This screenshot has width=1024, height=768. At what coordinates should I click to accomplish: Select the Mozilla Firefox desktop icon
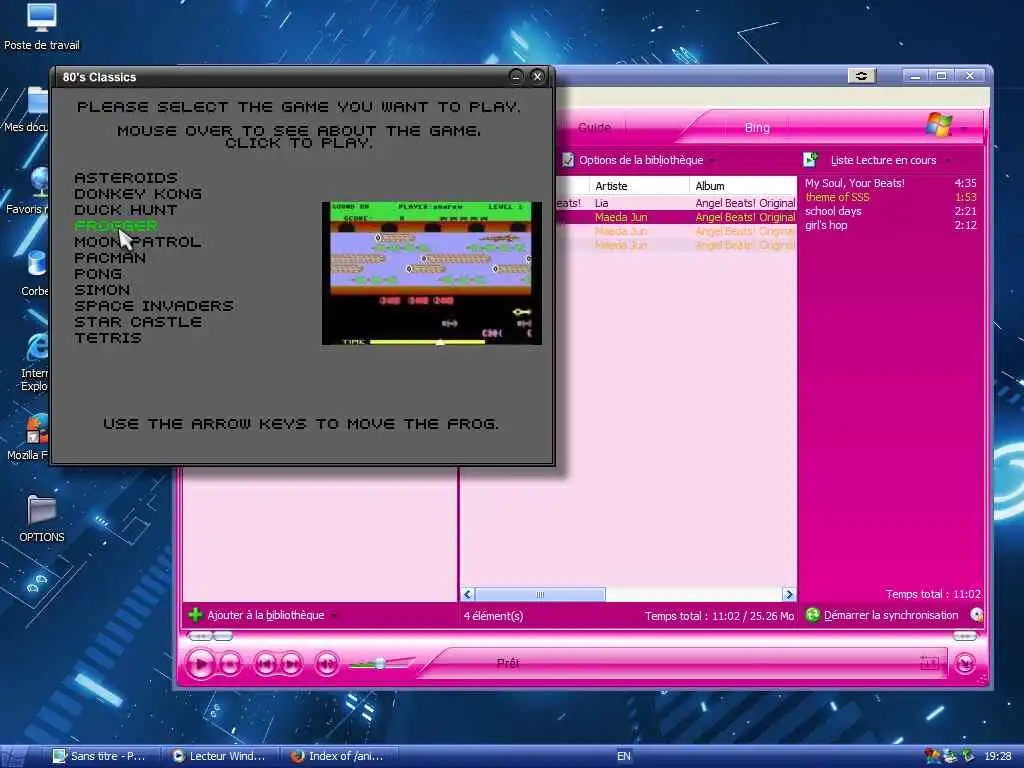27,437
